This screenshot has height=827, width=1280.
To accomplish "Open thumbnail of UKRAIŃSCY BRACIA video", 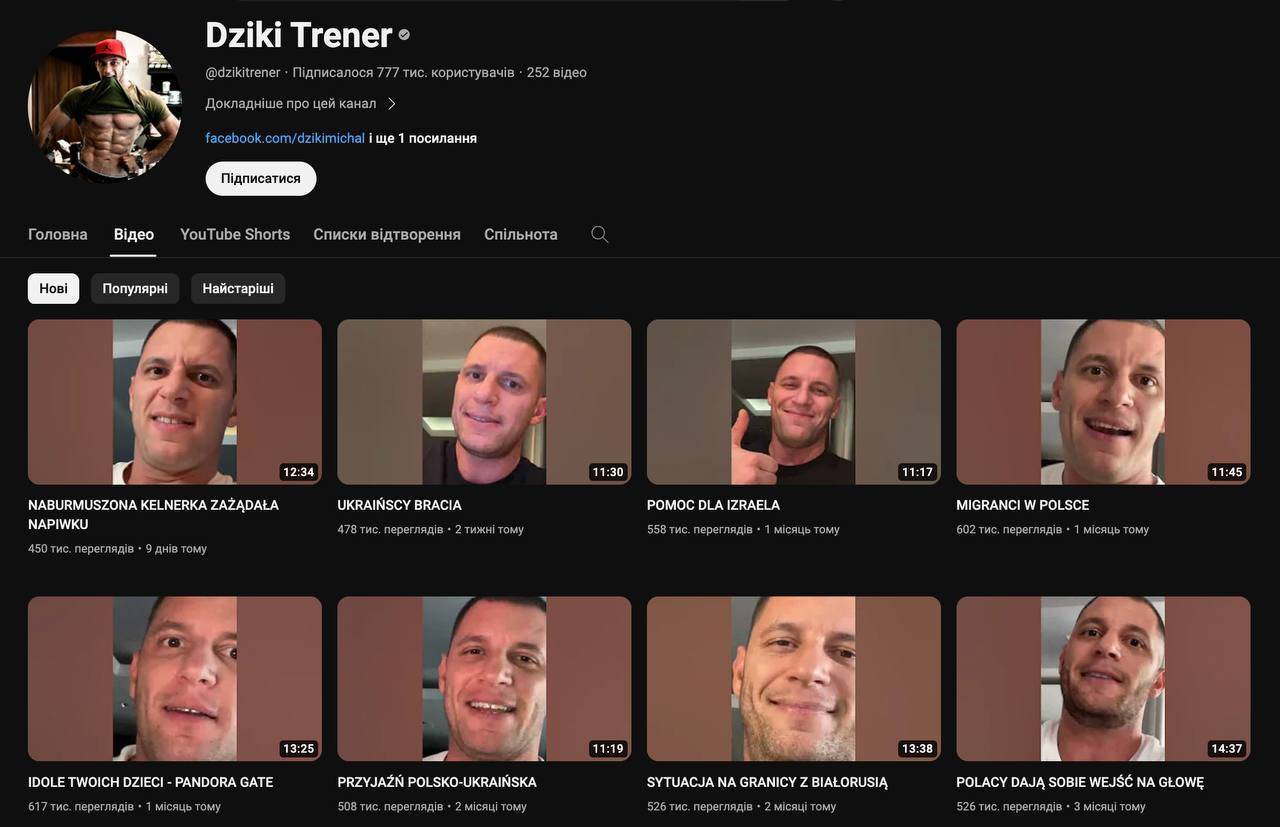I will 484,402.
